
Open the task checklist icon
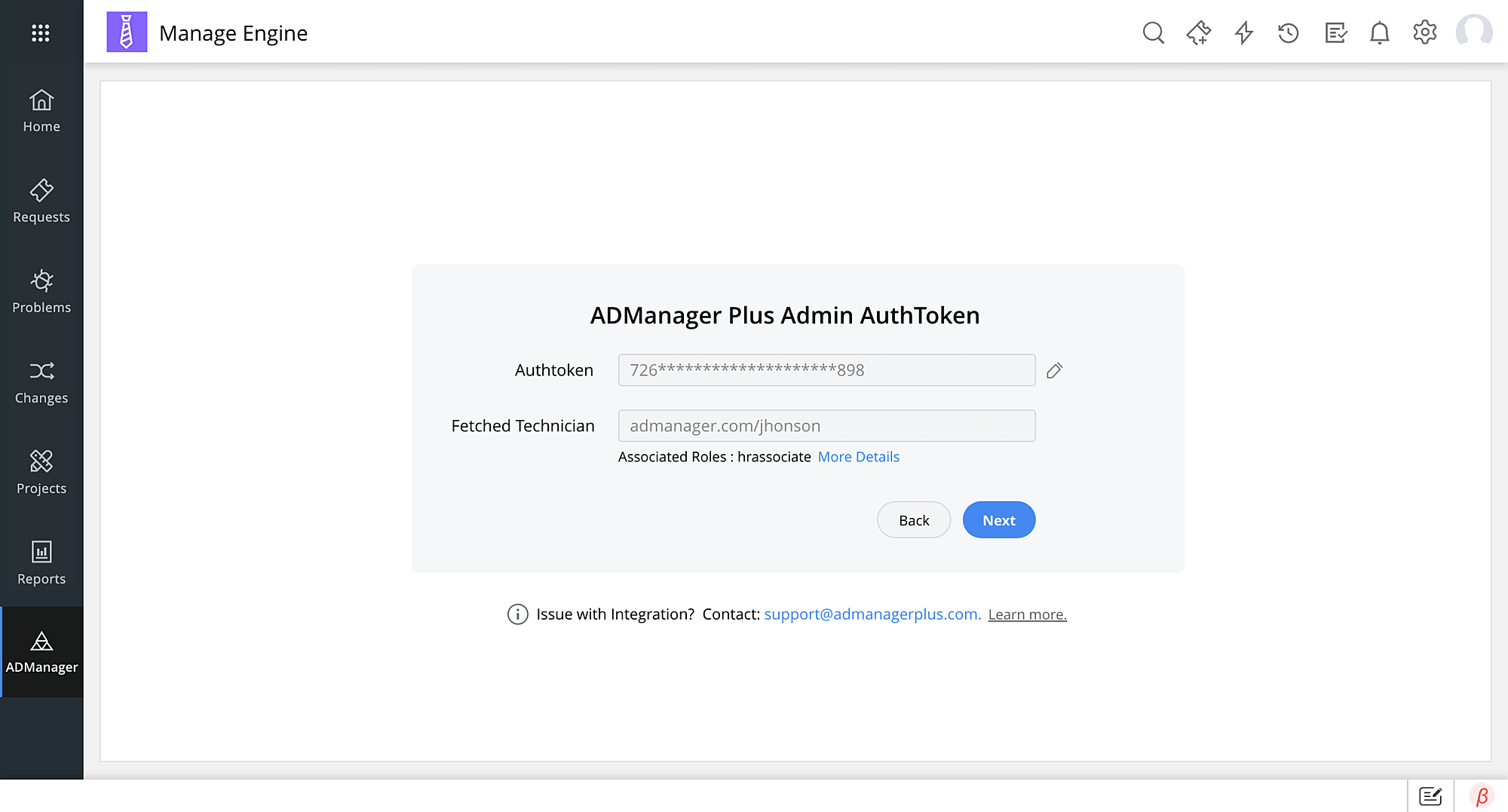[x=1335, y=32]
